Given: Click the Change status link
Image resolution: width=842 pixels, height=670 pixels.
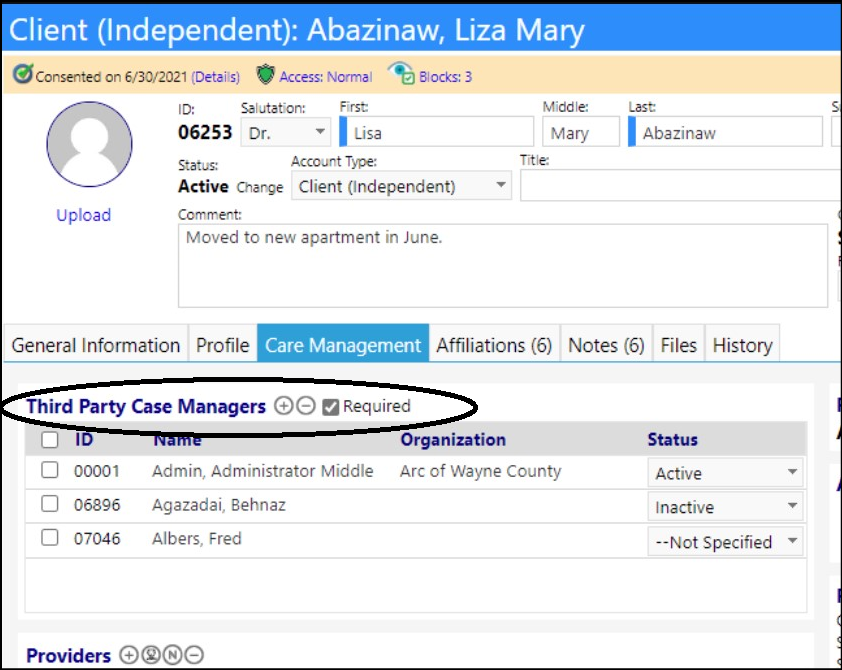Looking at the screenshot, I should pyautogui.click(x=260, y=187).
